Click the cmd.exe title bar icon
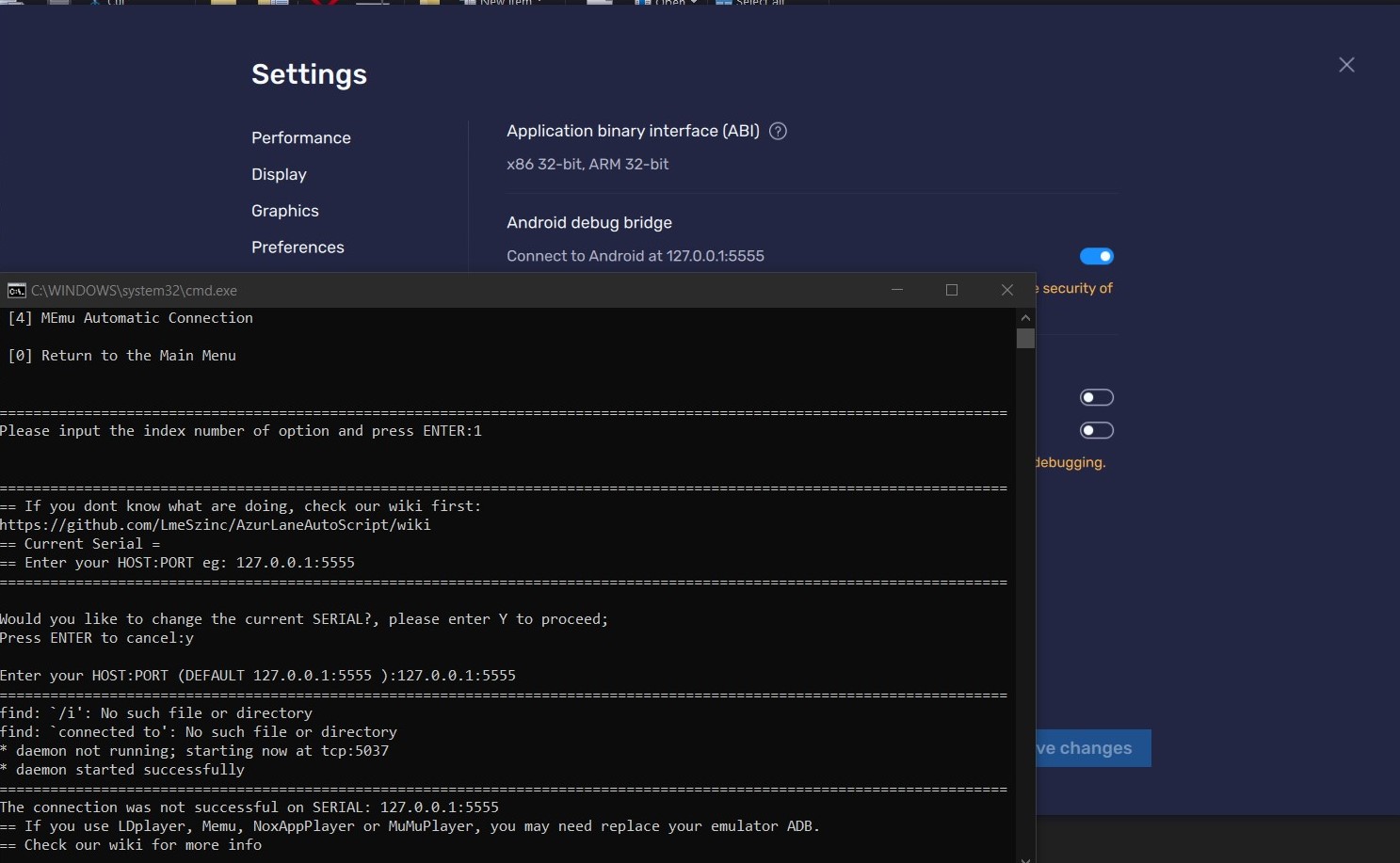The image size is (1400, 863). (x=16, y=290)
